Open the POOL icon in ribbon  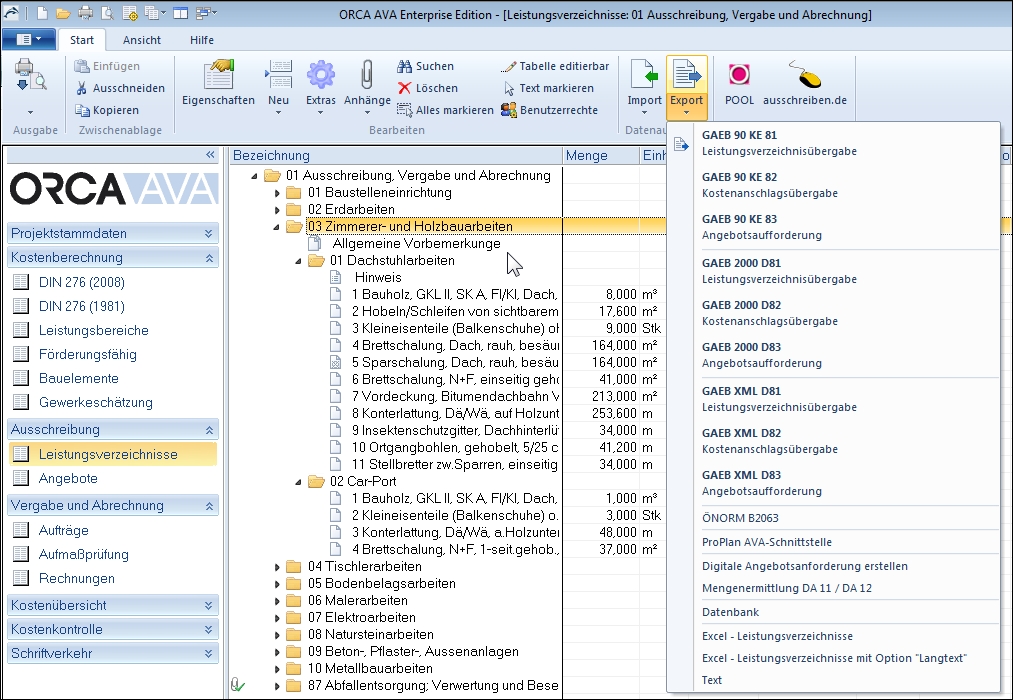pyautogui.click(x=739, y=77)
